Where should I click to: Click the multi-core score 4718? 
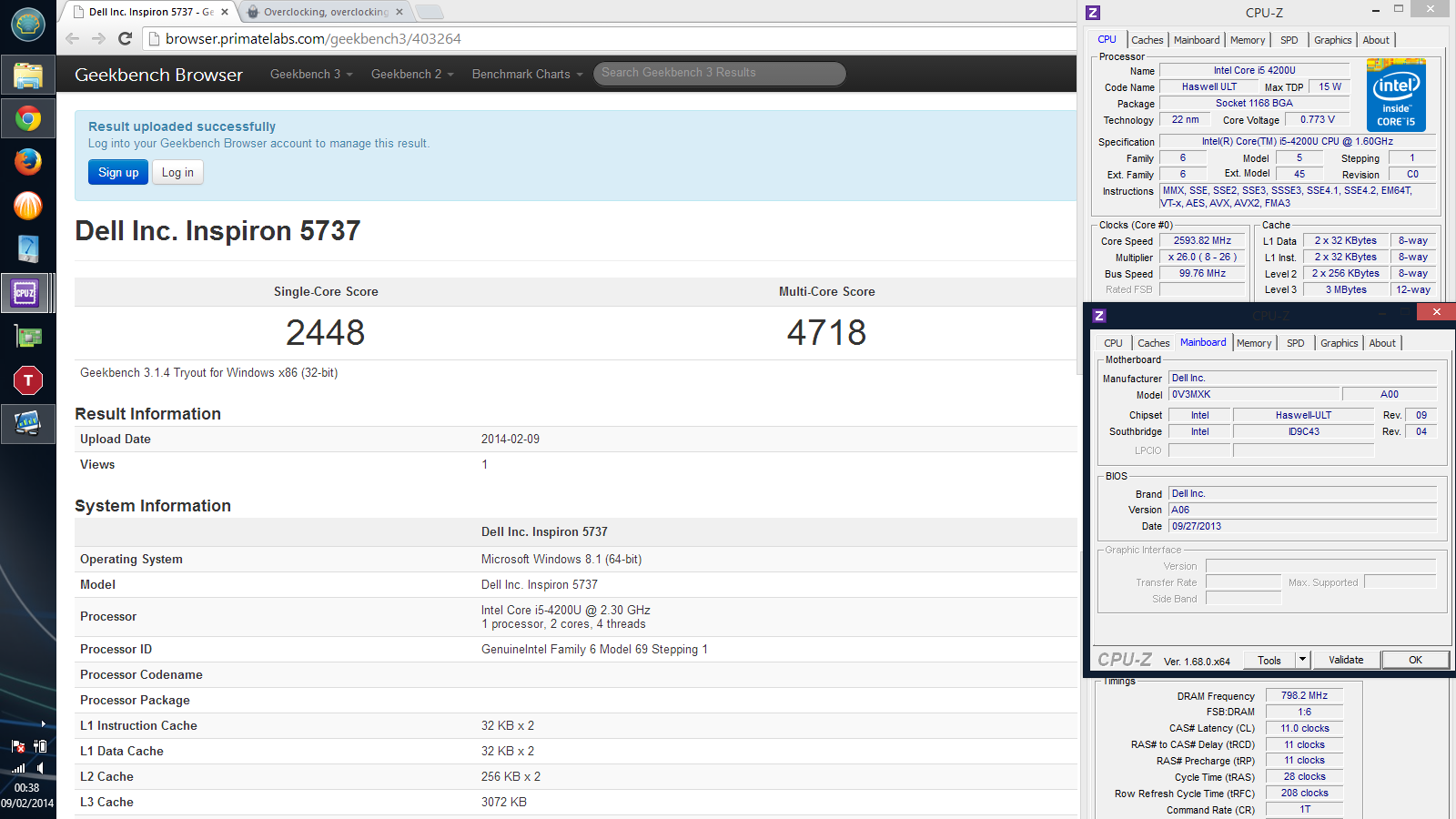pos(826,332)
